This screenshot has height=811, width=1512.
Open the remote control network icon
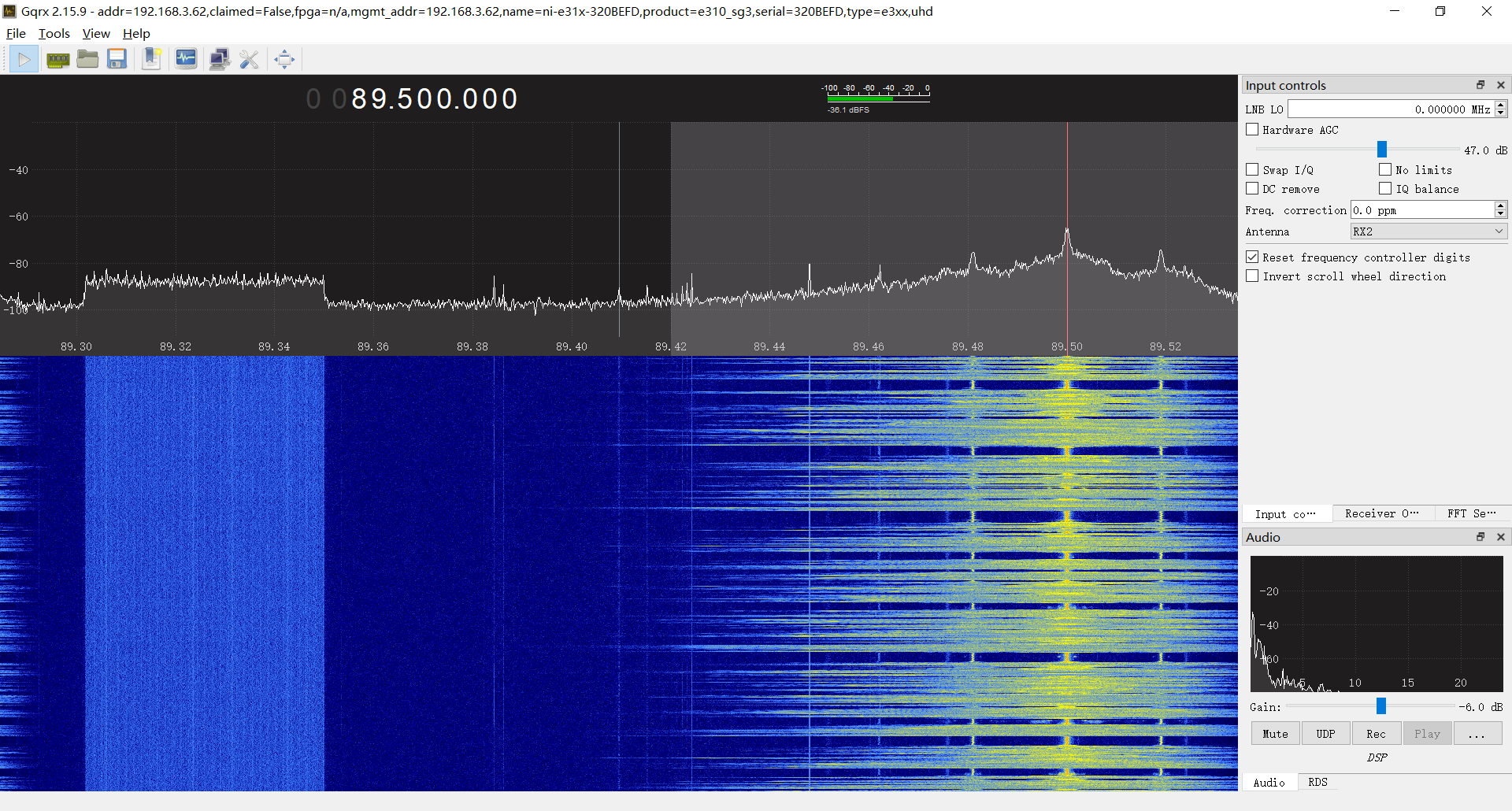point(220,59)
